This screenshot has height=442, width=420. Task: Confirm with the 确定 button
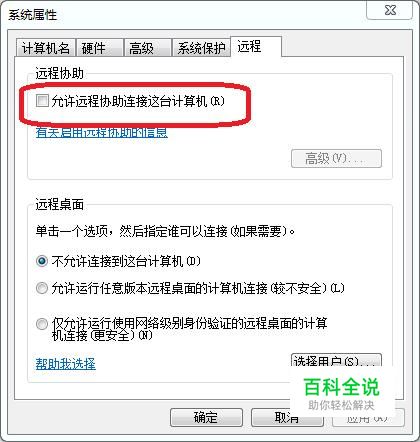pyautogui.click(x=206, y=417)
